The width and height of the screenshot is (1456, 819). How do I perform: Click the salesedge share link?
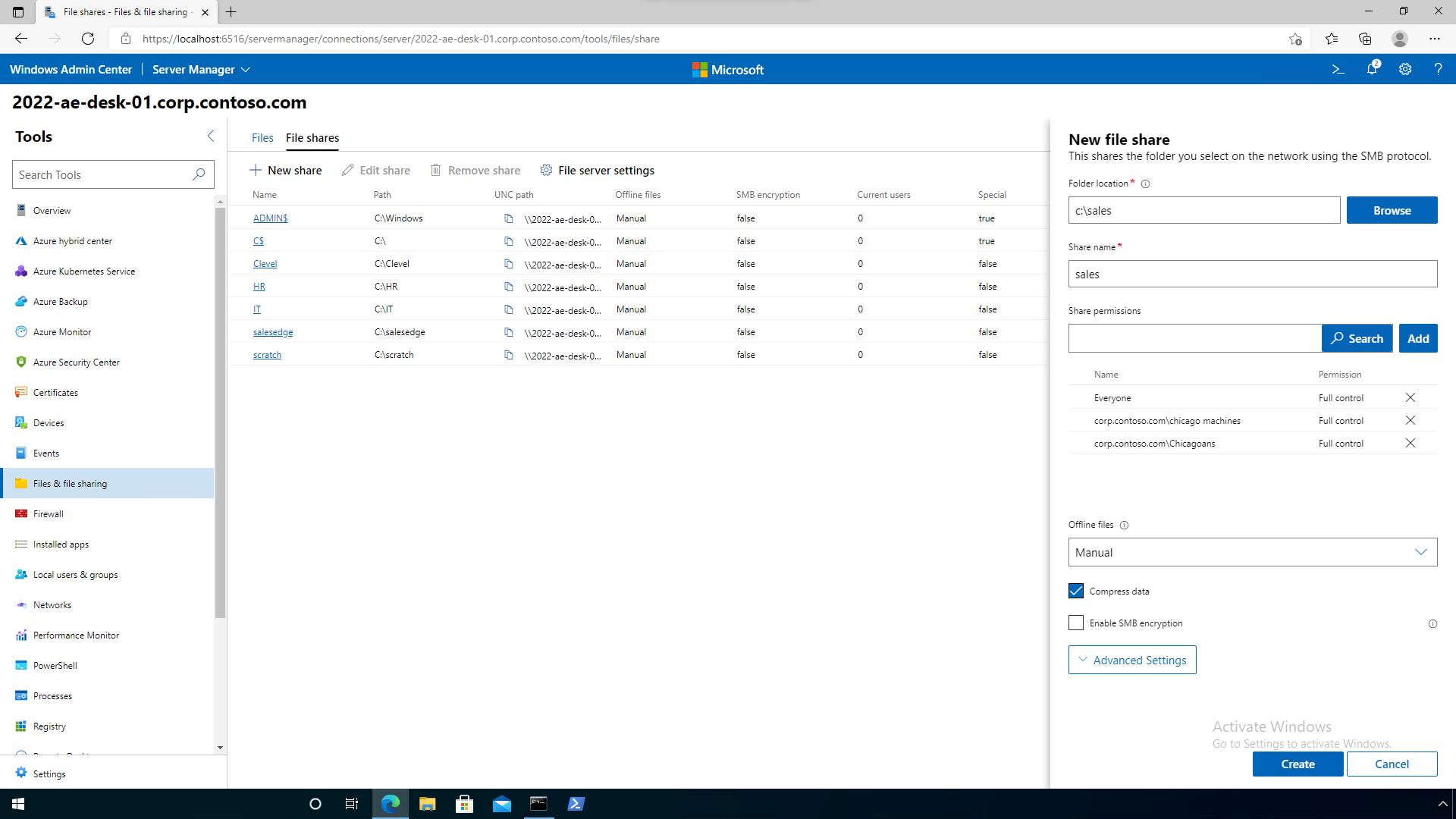click(272, 331)
